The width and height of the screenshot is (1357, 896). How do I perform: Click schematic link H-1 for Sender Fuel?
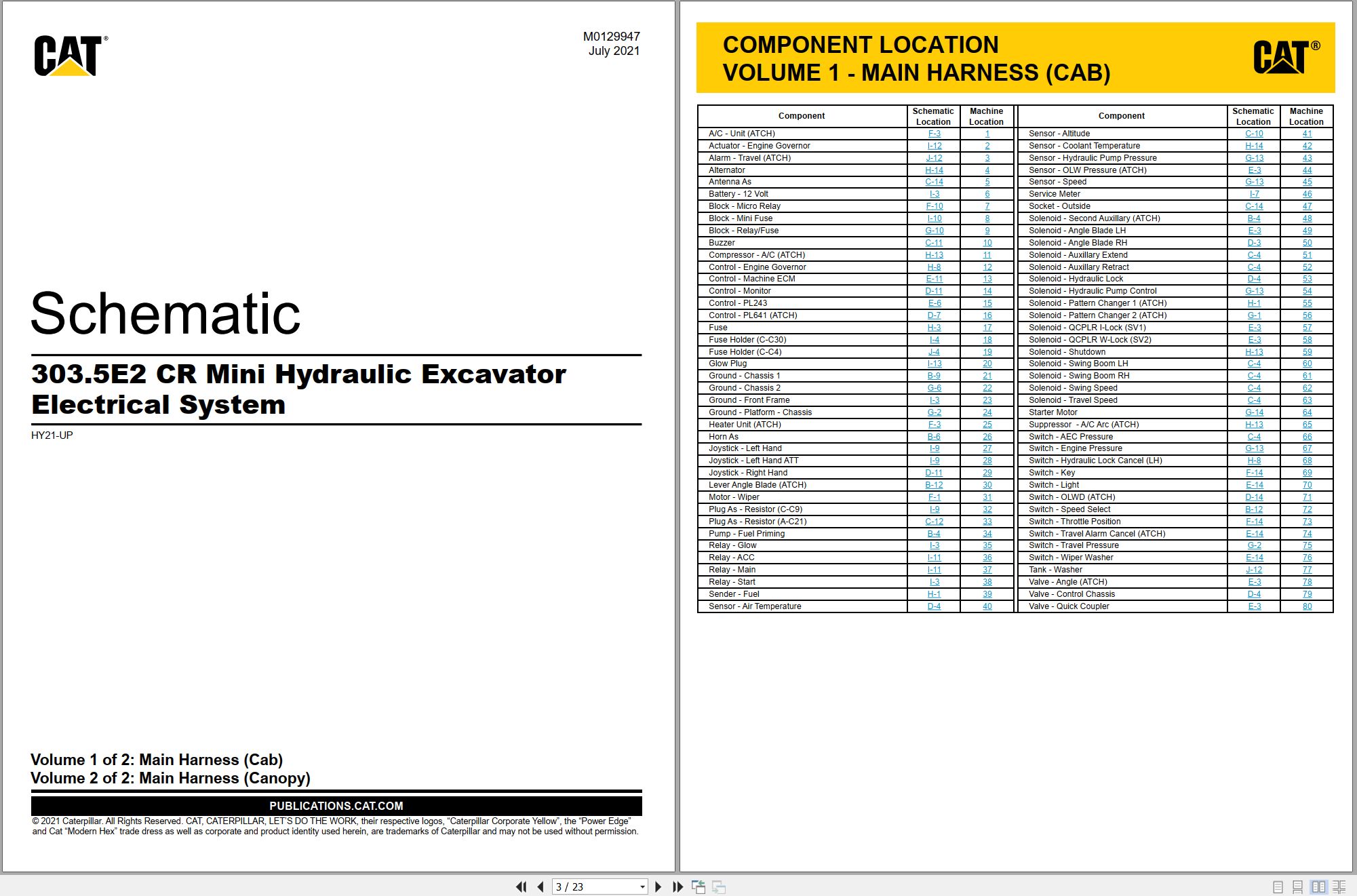pos(934,594)
